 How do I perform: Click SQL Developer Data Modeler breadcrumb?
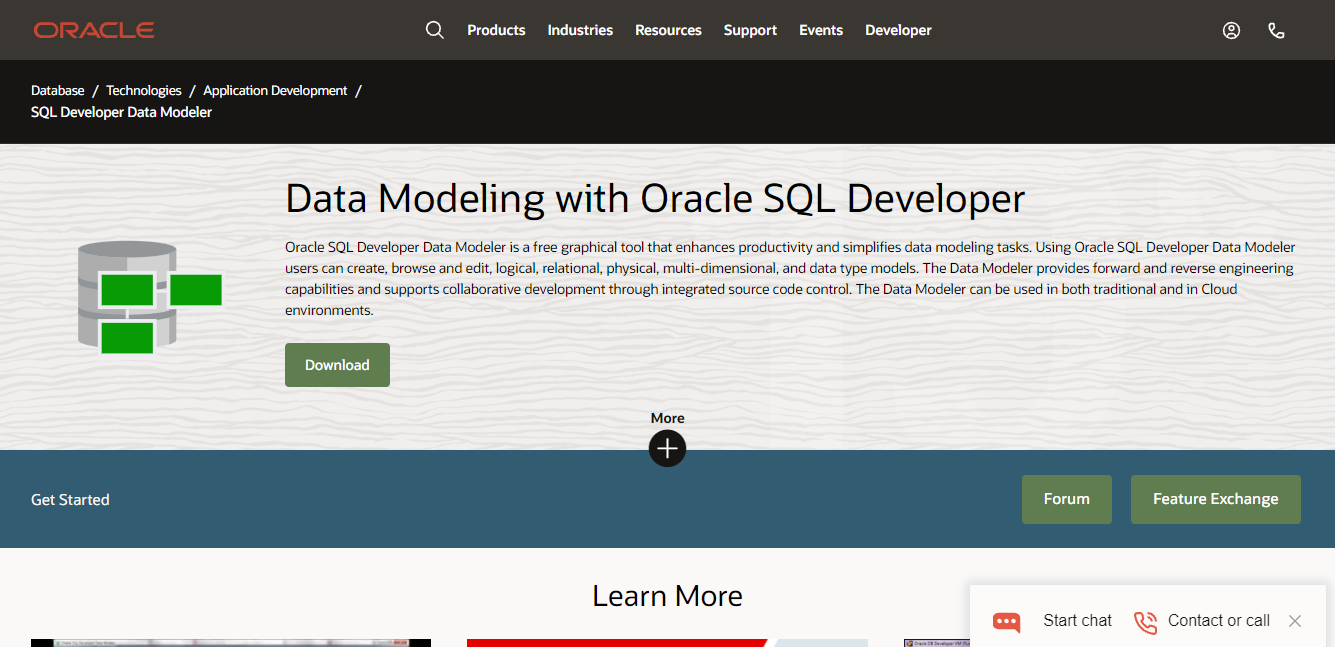coord(121,112)
